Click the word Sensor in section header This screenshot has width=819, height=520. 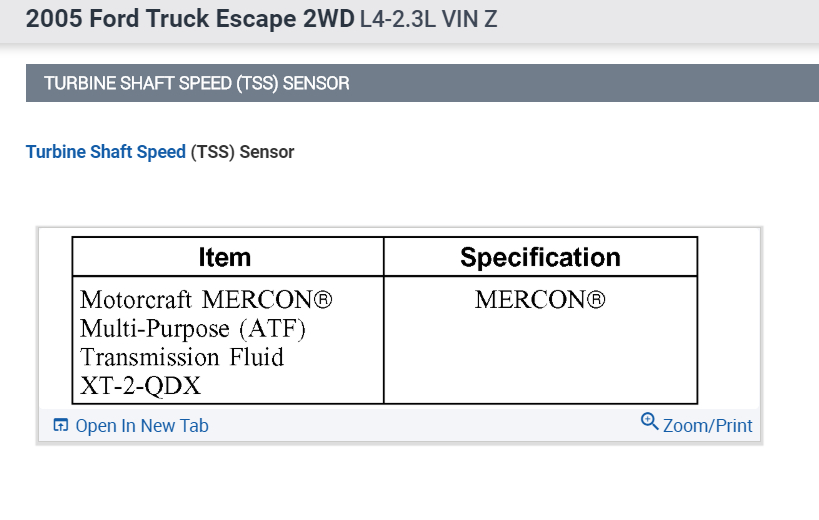316,83
